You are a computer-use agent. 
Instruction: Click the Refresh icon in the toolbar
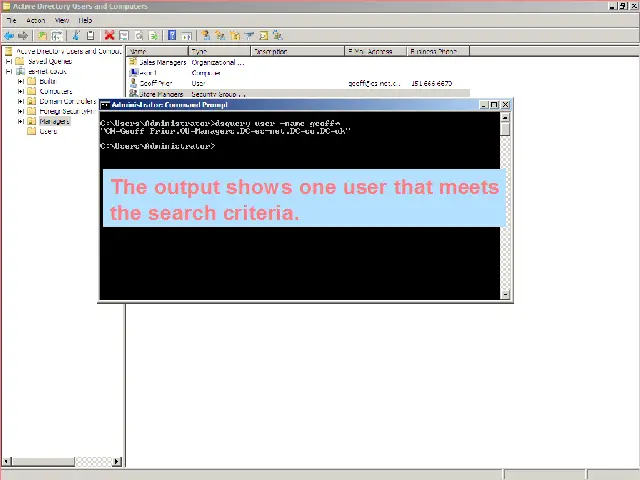(139, 36)
